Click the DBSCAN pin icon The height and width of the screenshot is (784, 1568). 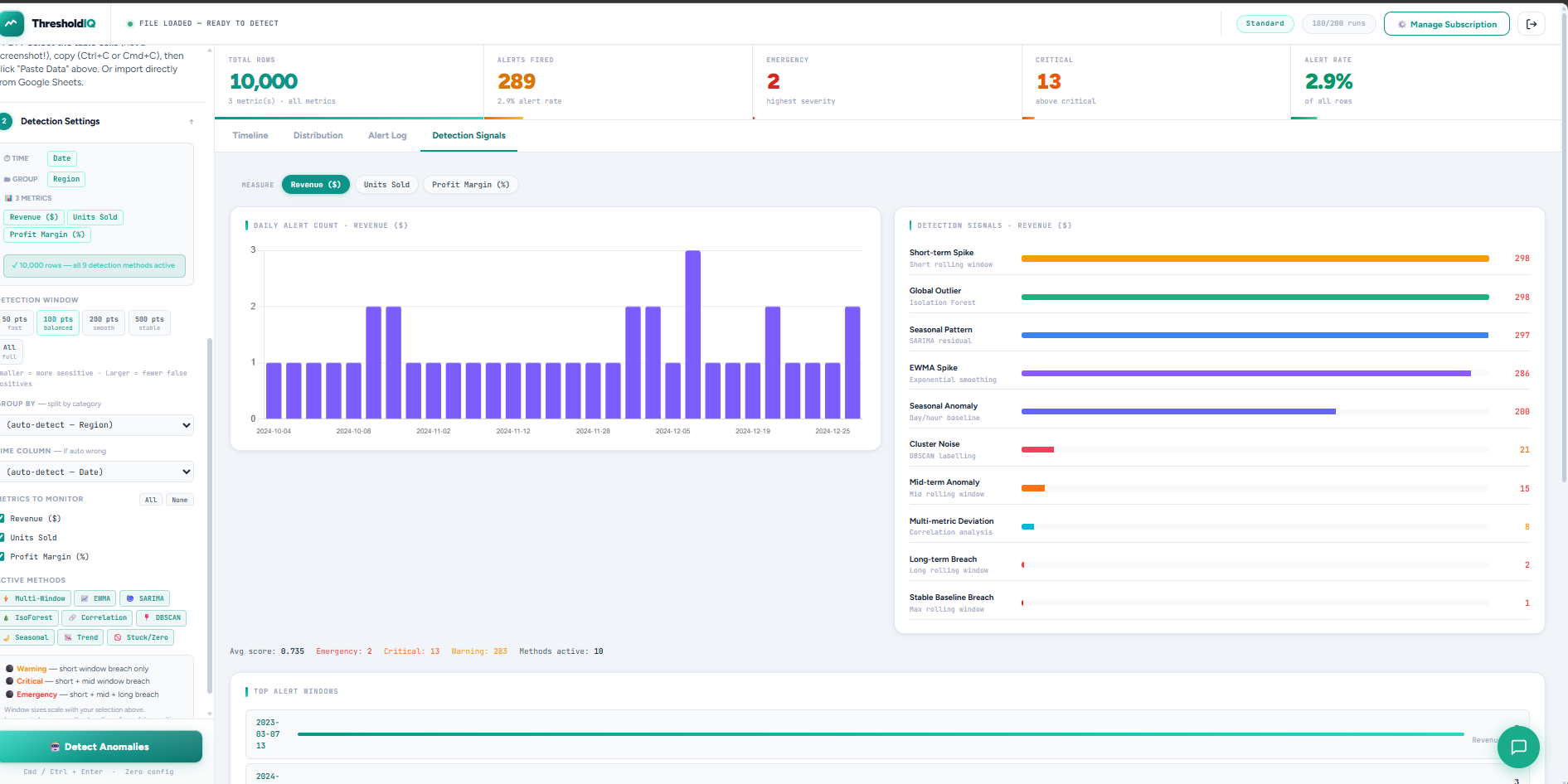coord(147,617)
